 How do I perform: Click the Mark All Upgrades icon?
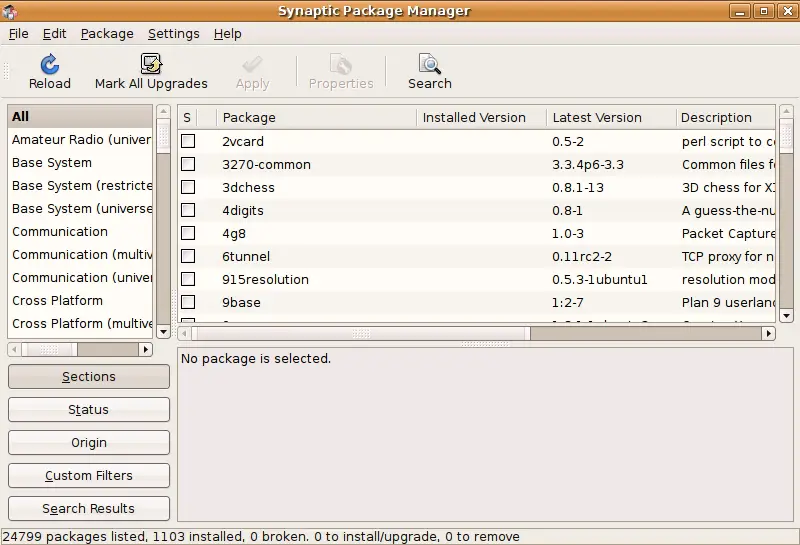(151, 64)
